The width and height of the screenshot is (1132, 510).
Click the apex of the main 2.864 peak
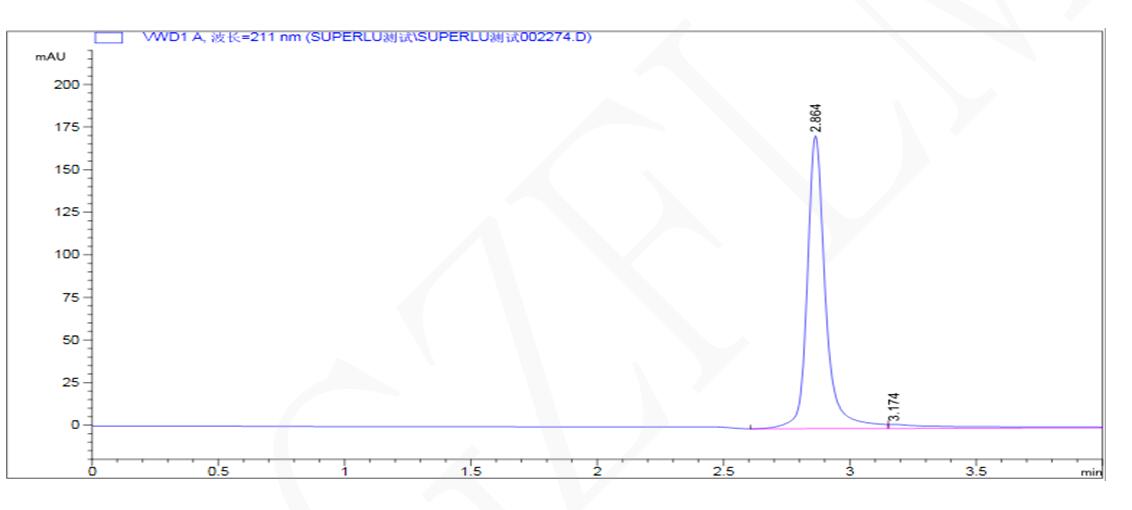[816, 136]
